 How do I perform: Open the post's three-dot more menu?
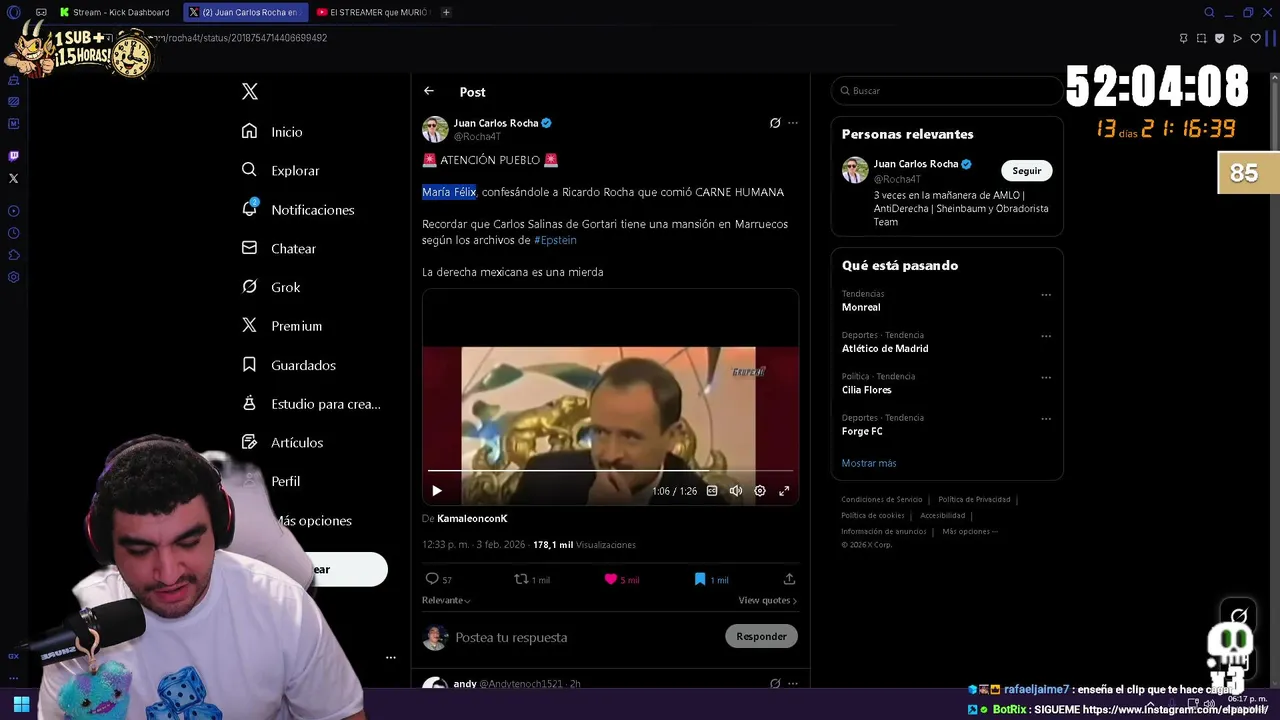click(793, 123)
